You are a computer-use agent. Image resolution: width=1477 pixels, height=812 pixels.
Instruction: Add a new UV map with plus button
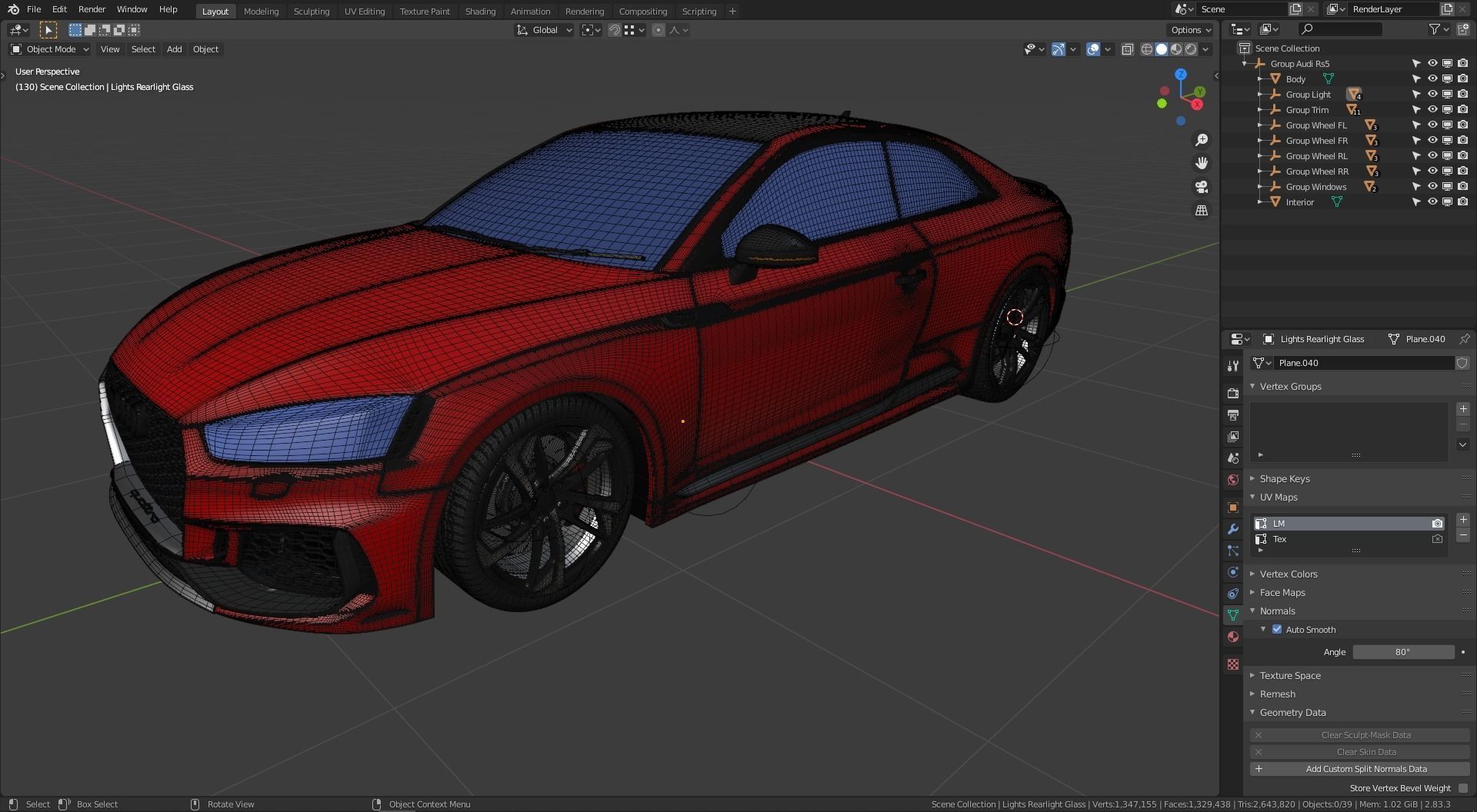tap(1462, 520)
